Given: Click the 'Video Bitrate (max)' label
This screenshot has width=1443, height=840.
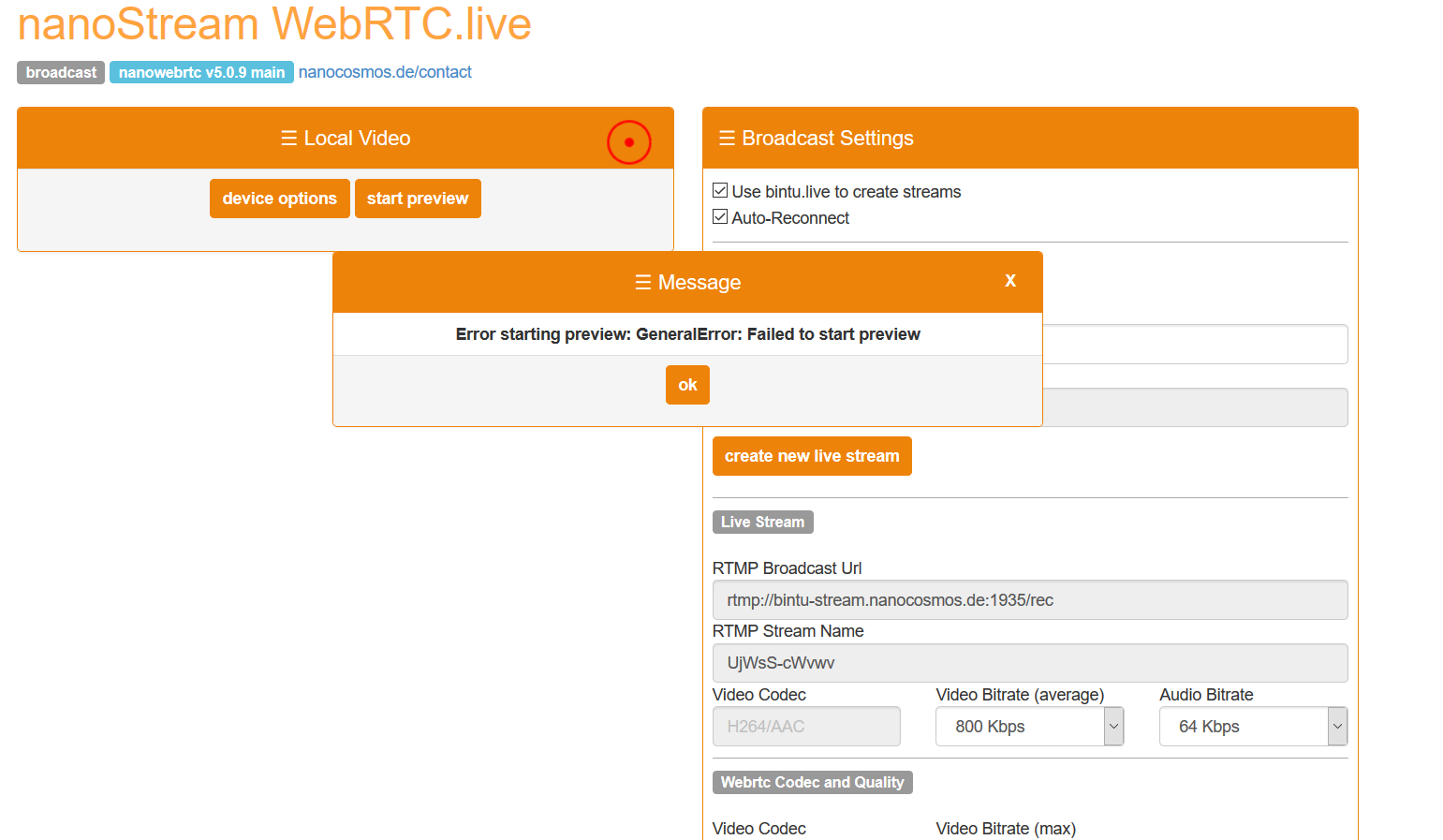Looking at the screenshot, I should 1006,829.
